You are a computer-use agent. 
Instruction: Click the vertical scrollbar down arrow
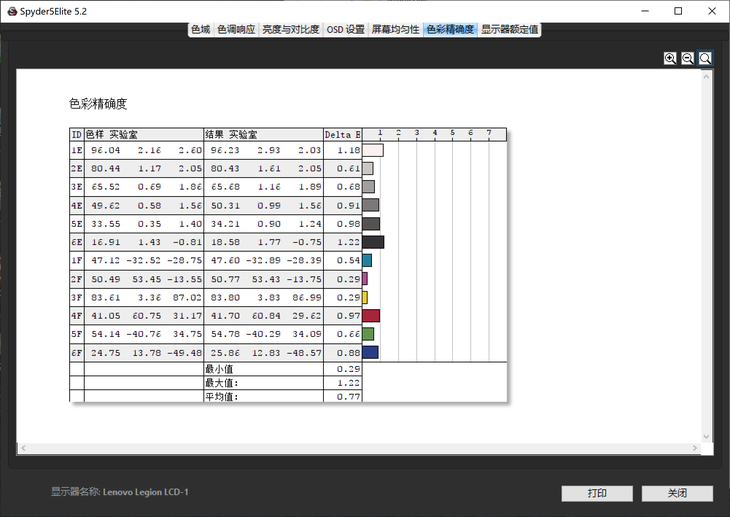click(706, 436)
